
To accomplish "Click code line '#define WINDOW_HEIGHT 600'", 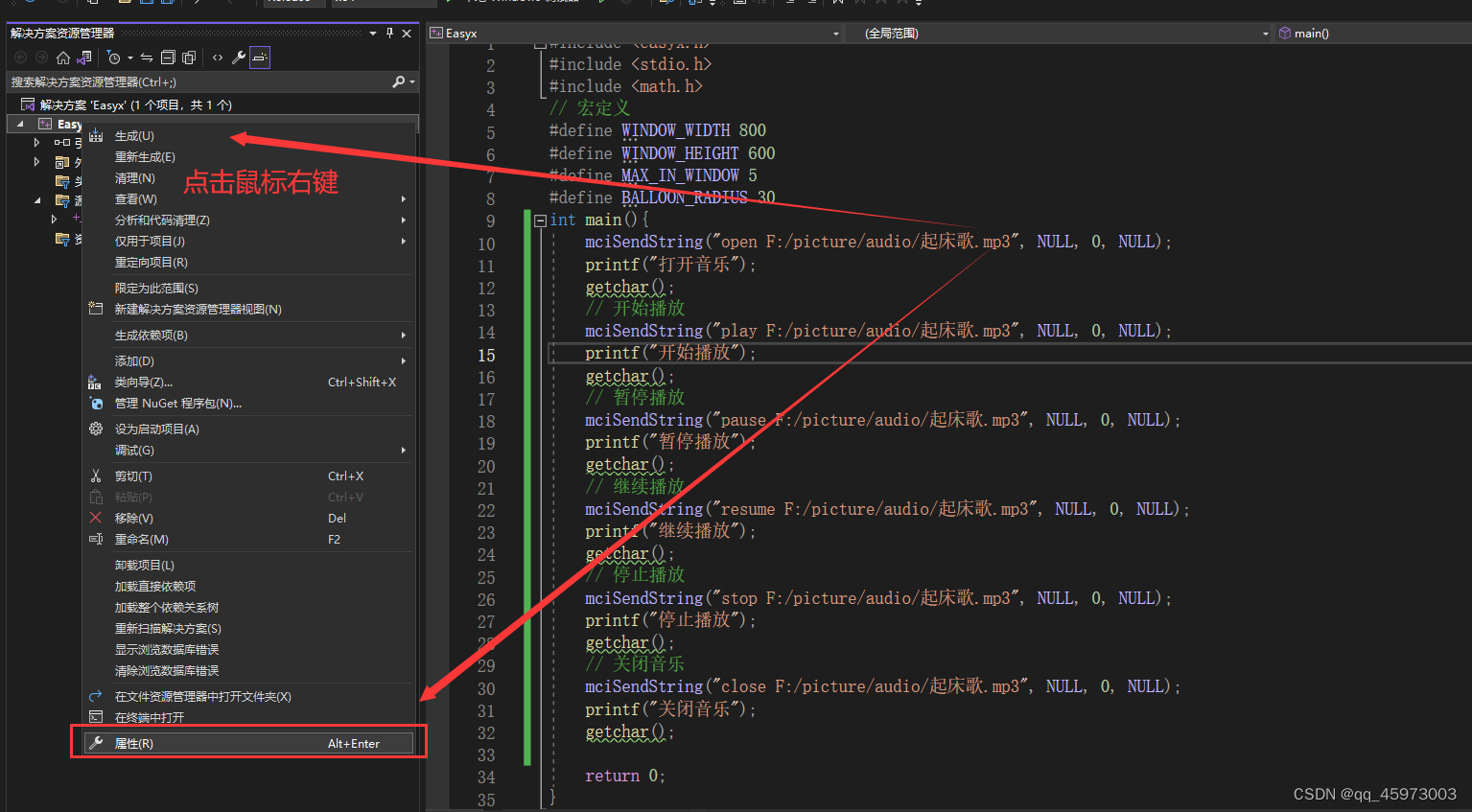I will click(x=662, y=153).
